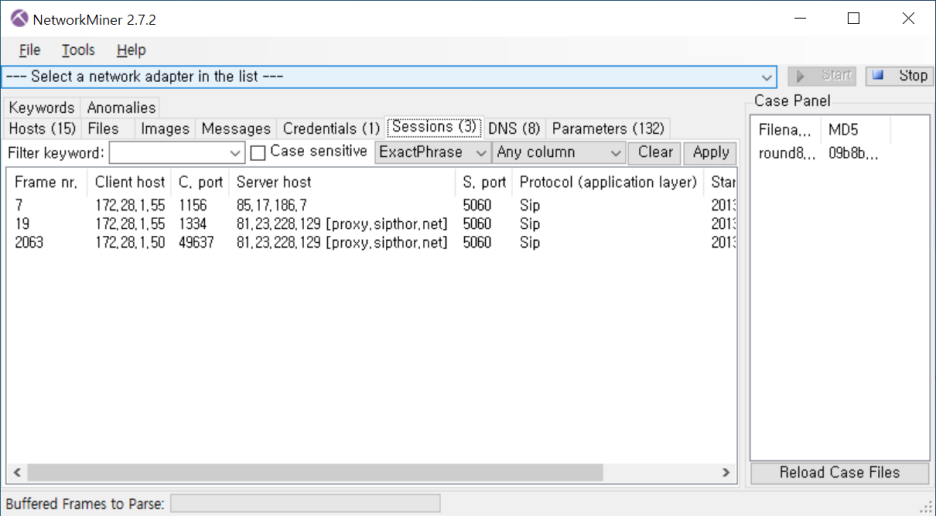Screen dimensions: 936x516
Task: Select the round8... file in Case Panel
Action: click(787, 153)
